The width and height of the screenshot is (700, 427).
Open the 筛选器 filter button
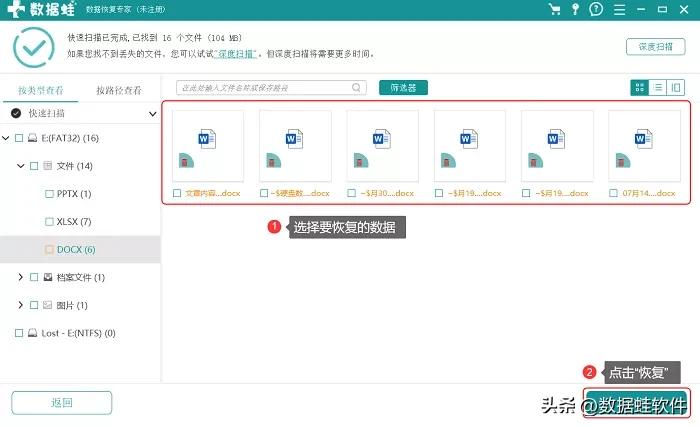point(403,88)
